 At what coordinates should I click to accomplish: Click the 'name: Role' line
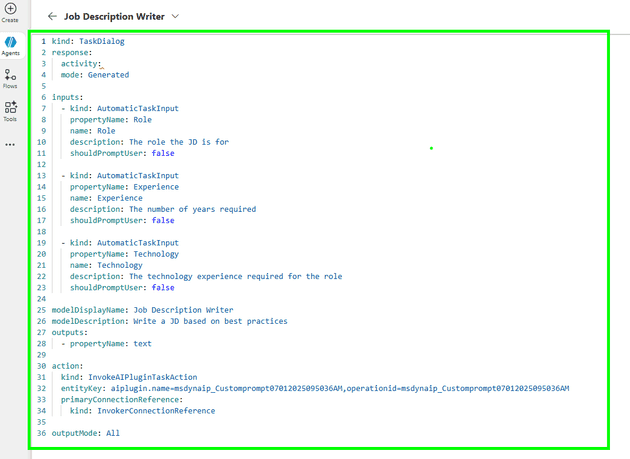coord(92,131)
